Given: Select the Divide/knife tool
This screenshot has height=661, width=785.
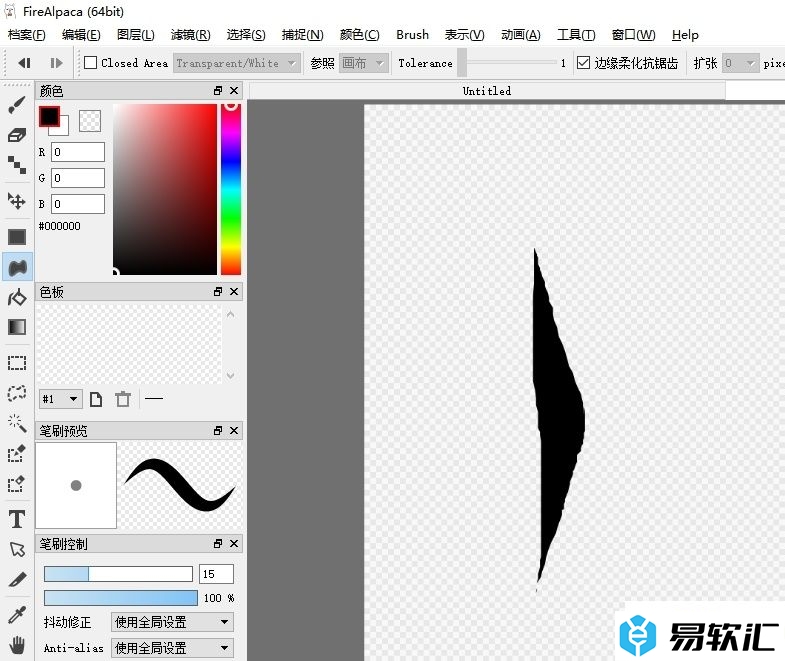Looking at the screenshot, I should click(x=17, y=579).
